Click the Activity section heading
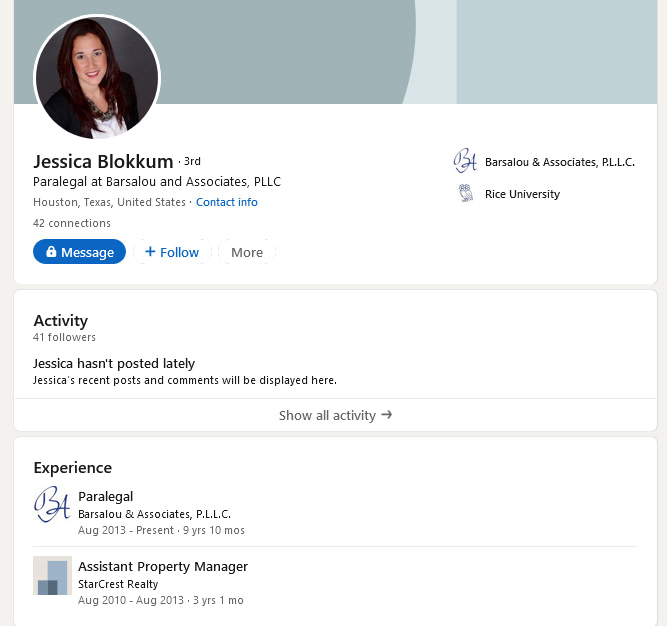 pos(61,320)
